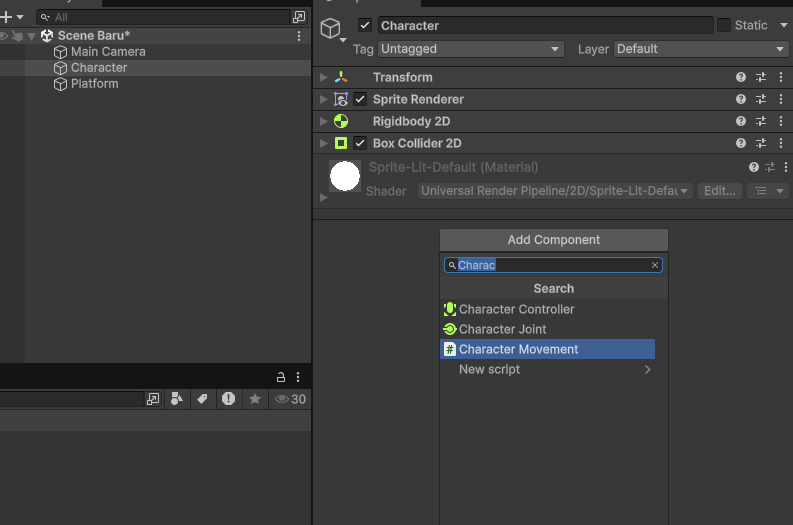Click the console error filter icon
This screenshot has height=525, width=793.
point(228,399)
